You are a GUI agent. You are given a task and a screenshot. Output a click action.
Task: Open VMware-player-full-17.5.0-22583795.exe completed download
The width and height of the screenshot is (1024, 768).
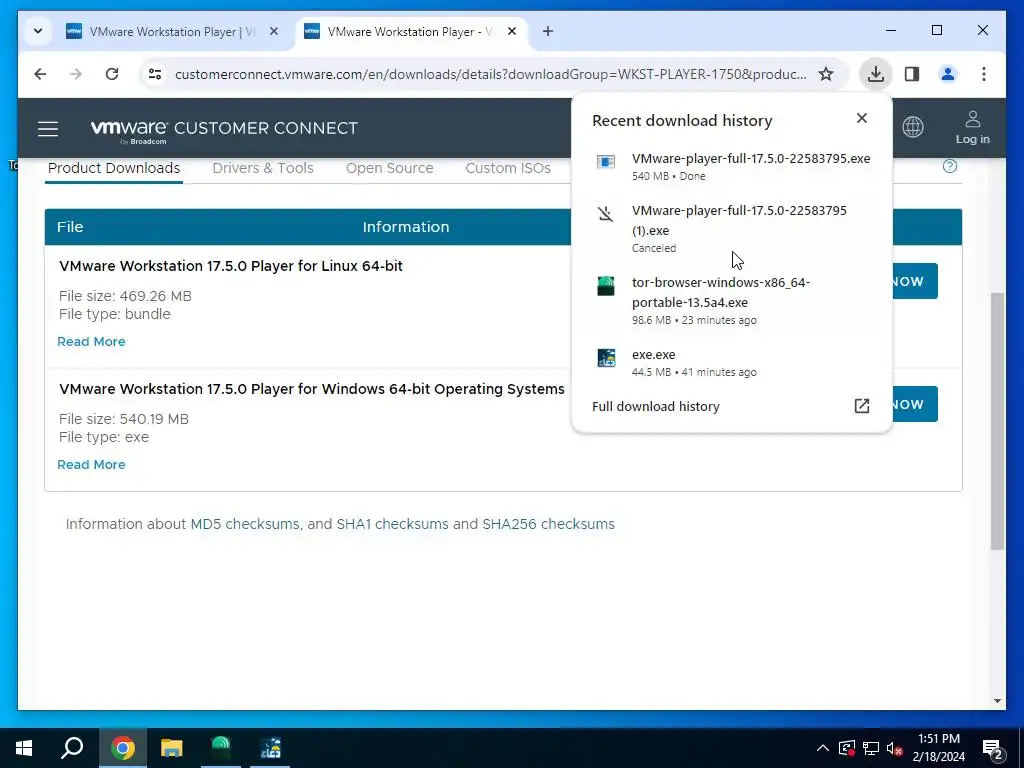pos(731,166)
